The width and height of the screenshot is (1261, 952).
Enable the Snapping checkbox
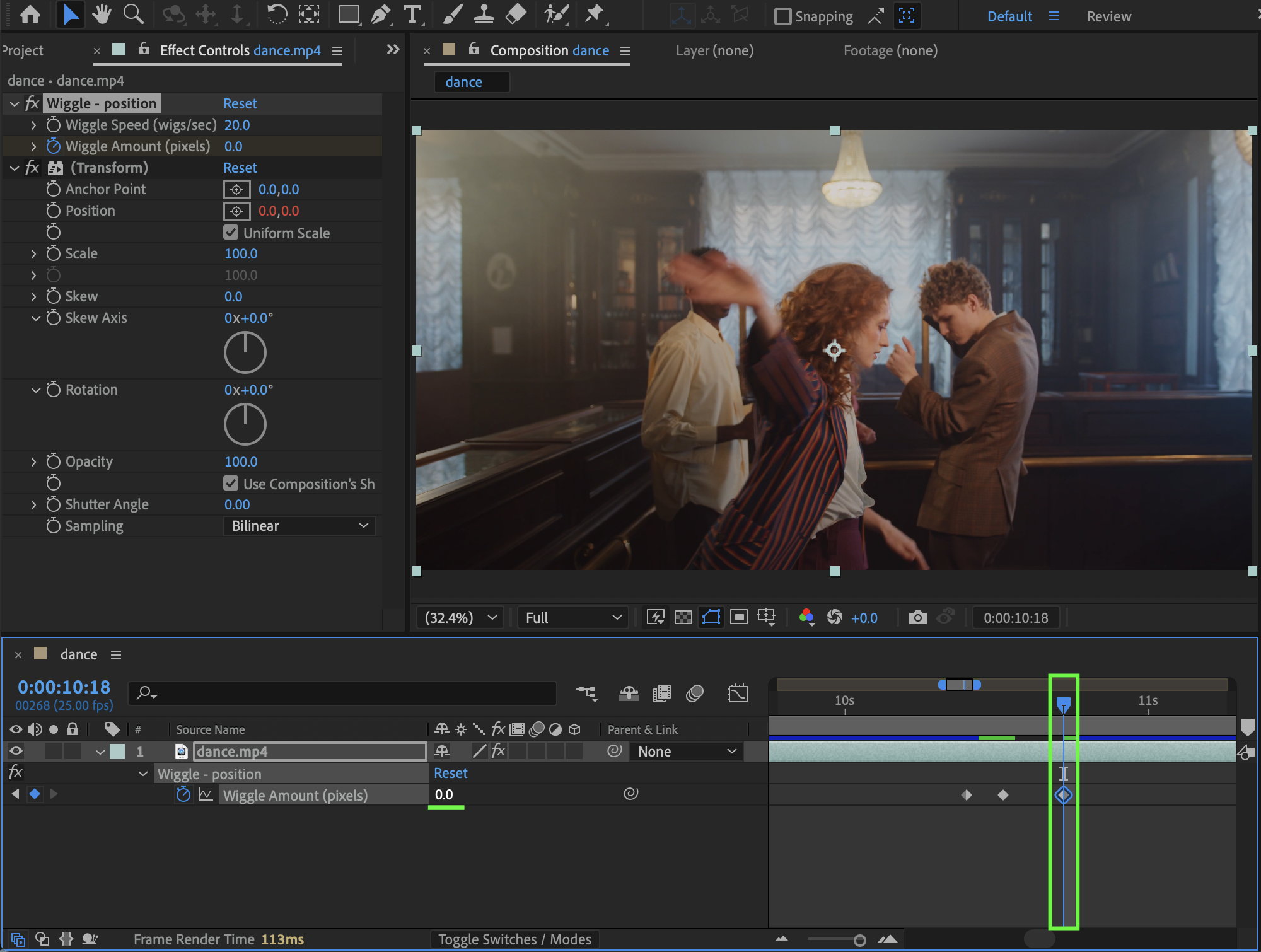(x=782, y=16)
